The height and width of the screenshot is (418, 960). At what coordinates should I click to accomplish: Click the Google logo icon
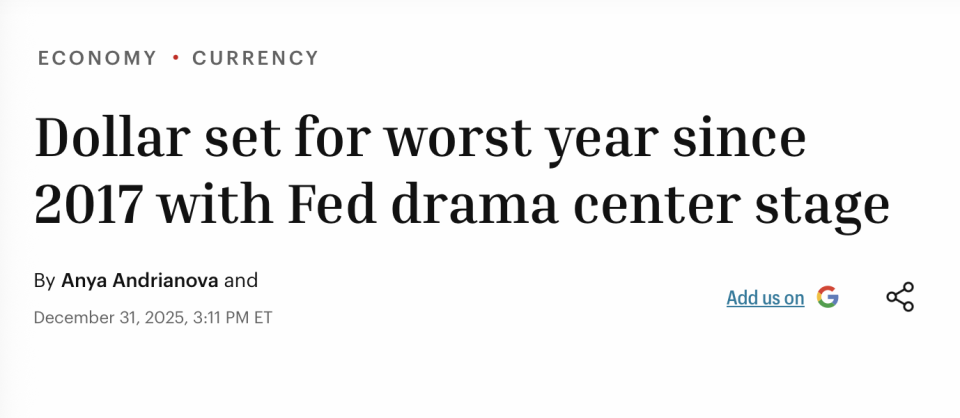pyautogui.click(x=827, y=297)
